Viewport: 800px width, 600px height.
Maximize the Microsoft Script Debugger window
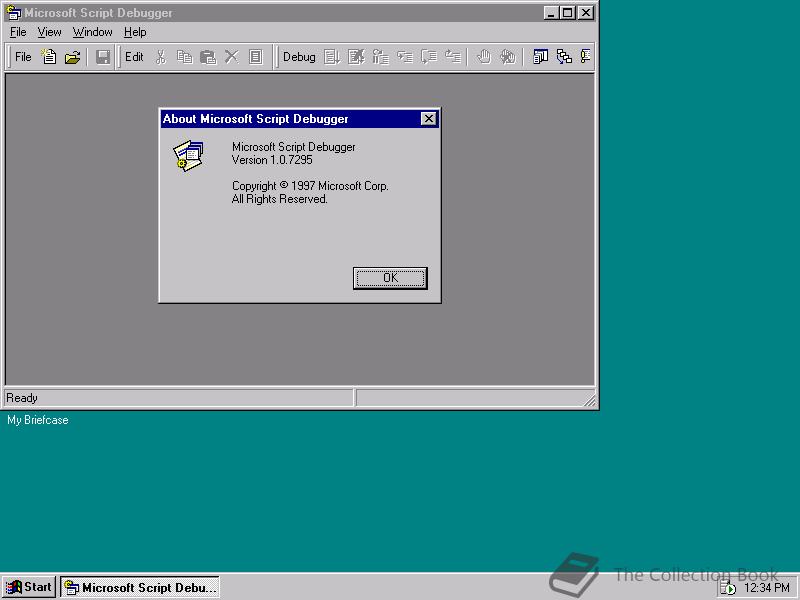pyautogui.click(x=568, y=13)
